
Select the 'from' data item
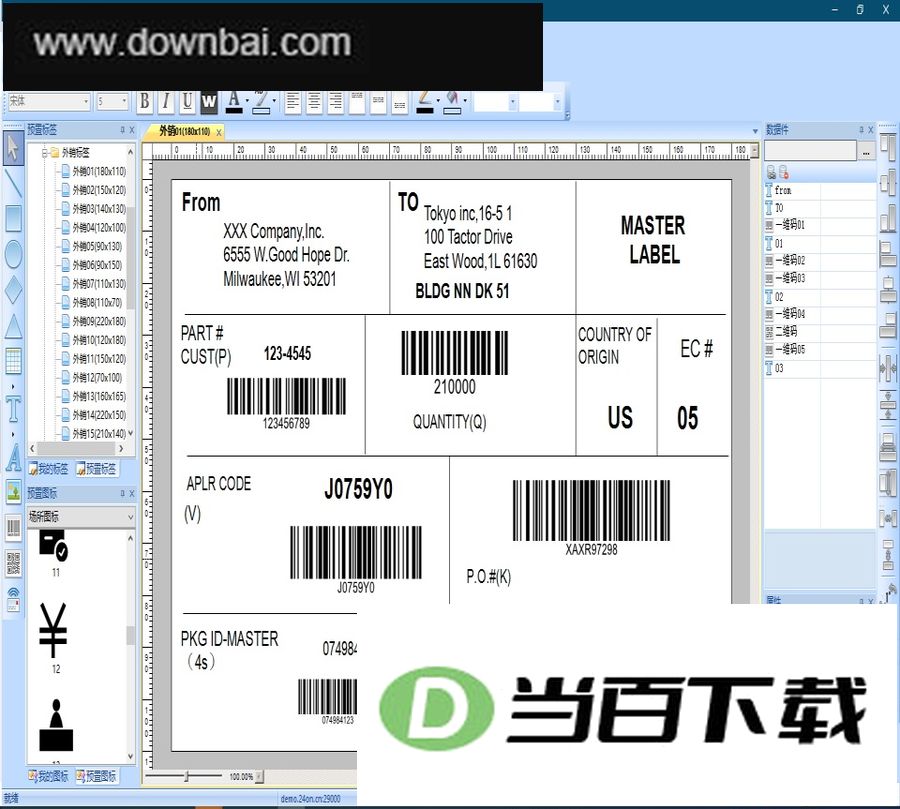[x=820, y=190]
